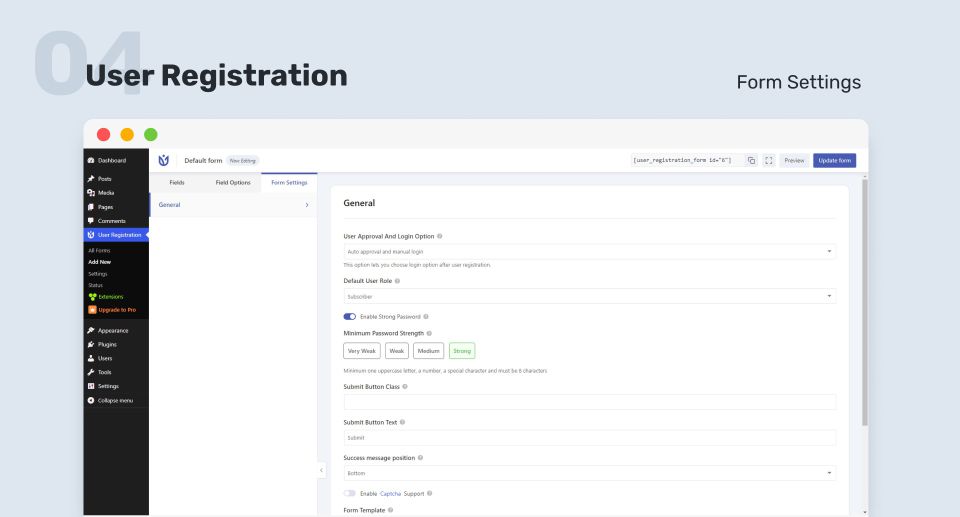Click the Appearance paintbrush icon
The height and width of the screenshot is (517, 960).
click(91, 330)
